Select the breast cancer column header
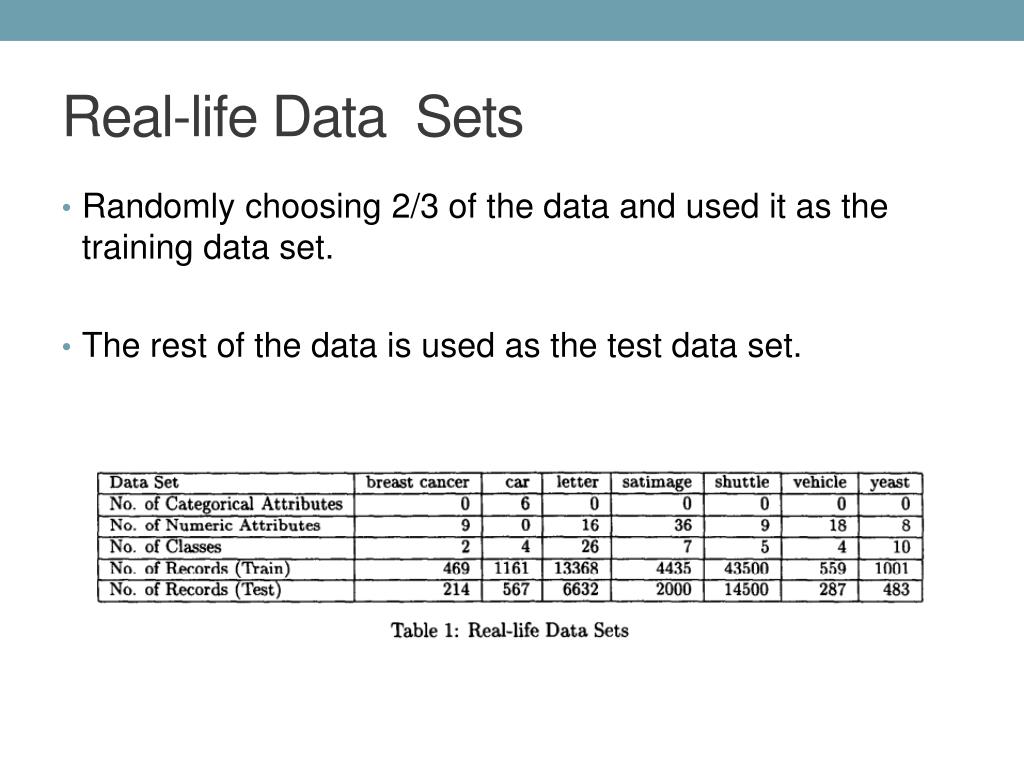This screenshot has height=768, width=1024. [x=417, y=483]
